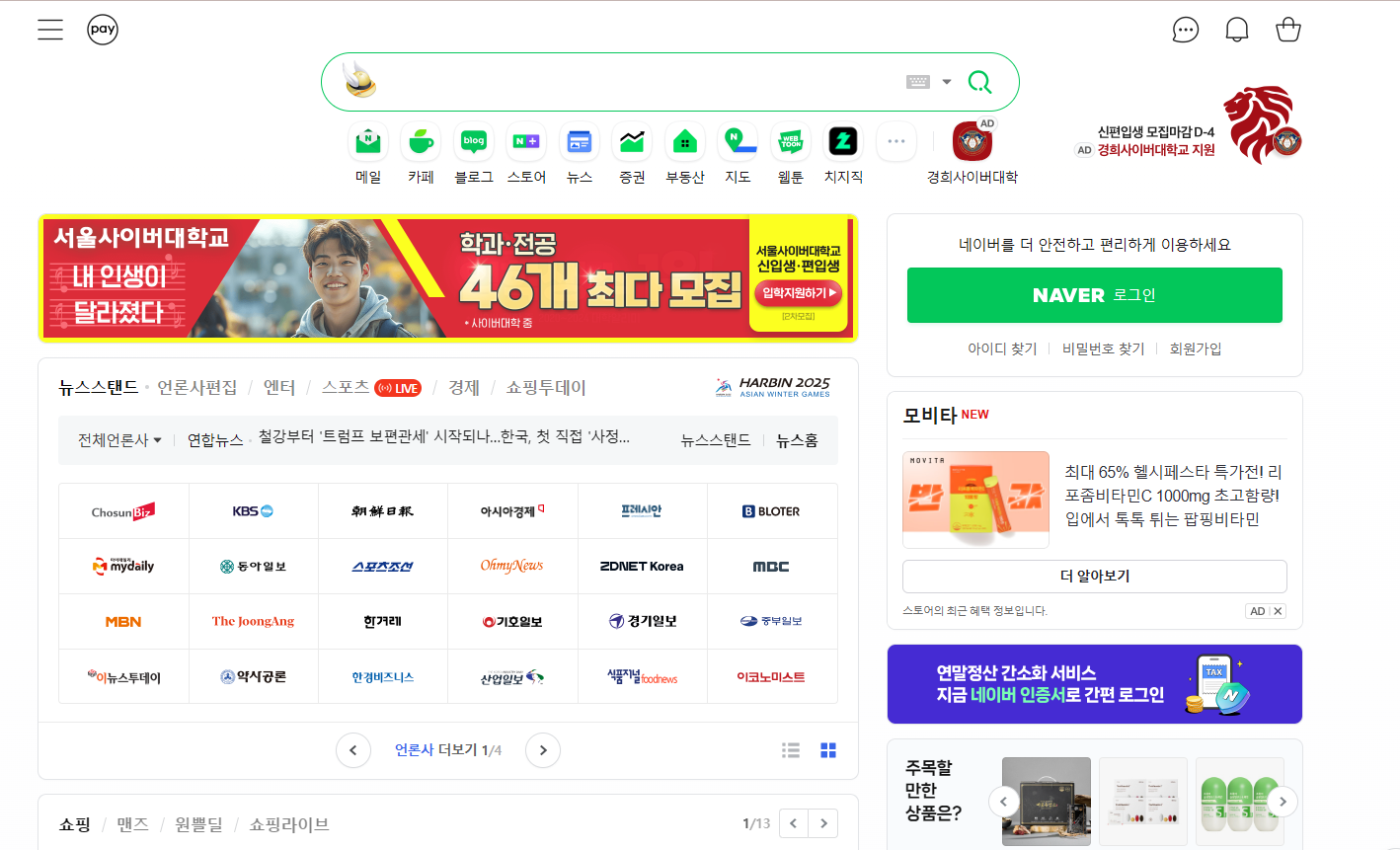
Task: Expand the 전체언론사 dropdown
Action: click(x=119, y=440)
